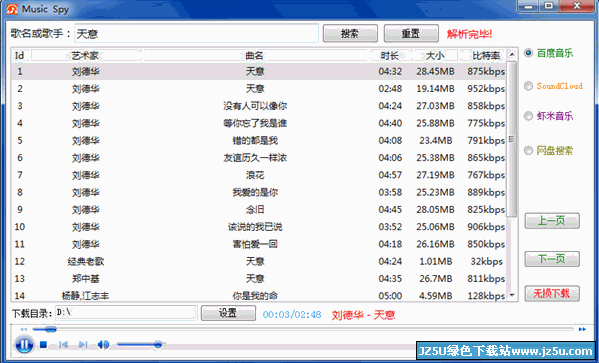Select the song 该说的我已说

(255, 227)
